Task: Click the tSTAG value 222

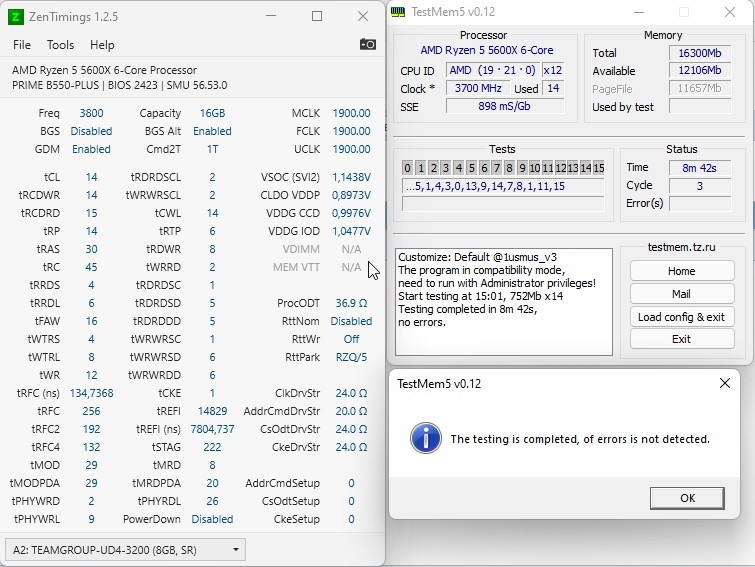Action: click(212, 447)
